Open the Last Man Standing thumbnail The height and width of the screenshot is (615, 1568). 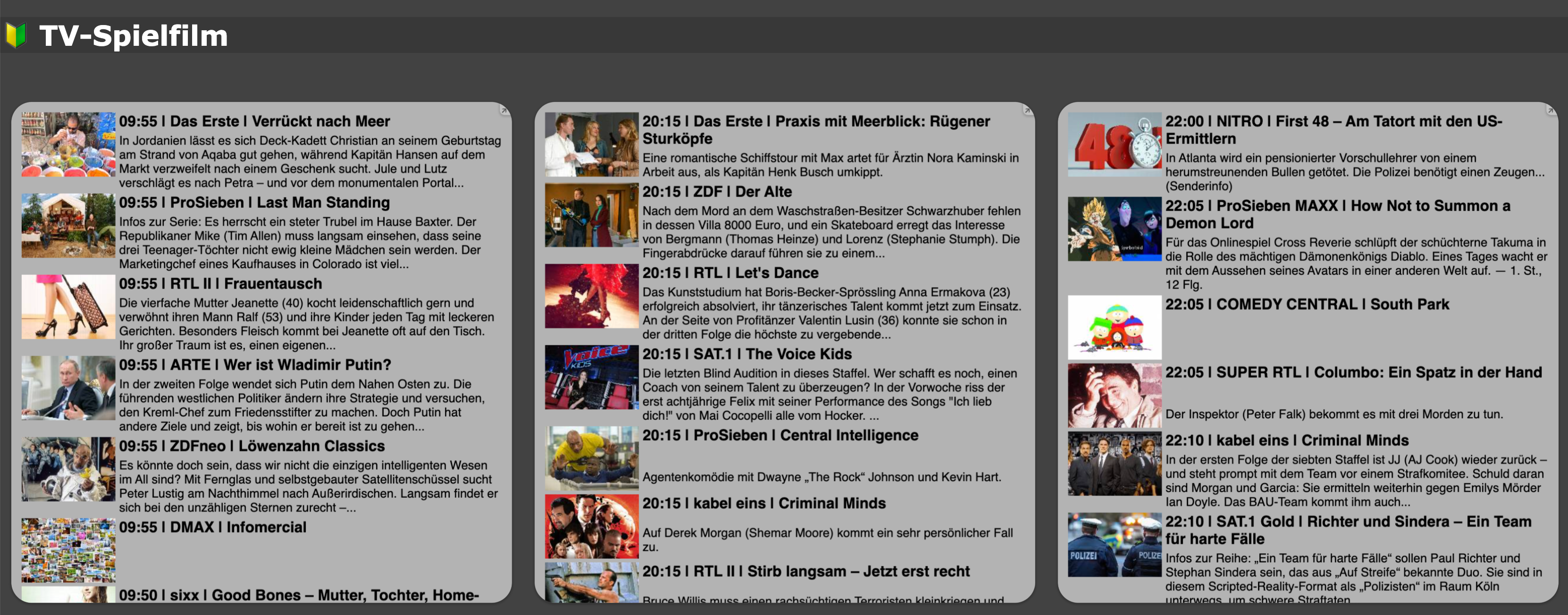(68, 225)
